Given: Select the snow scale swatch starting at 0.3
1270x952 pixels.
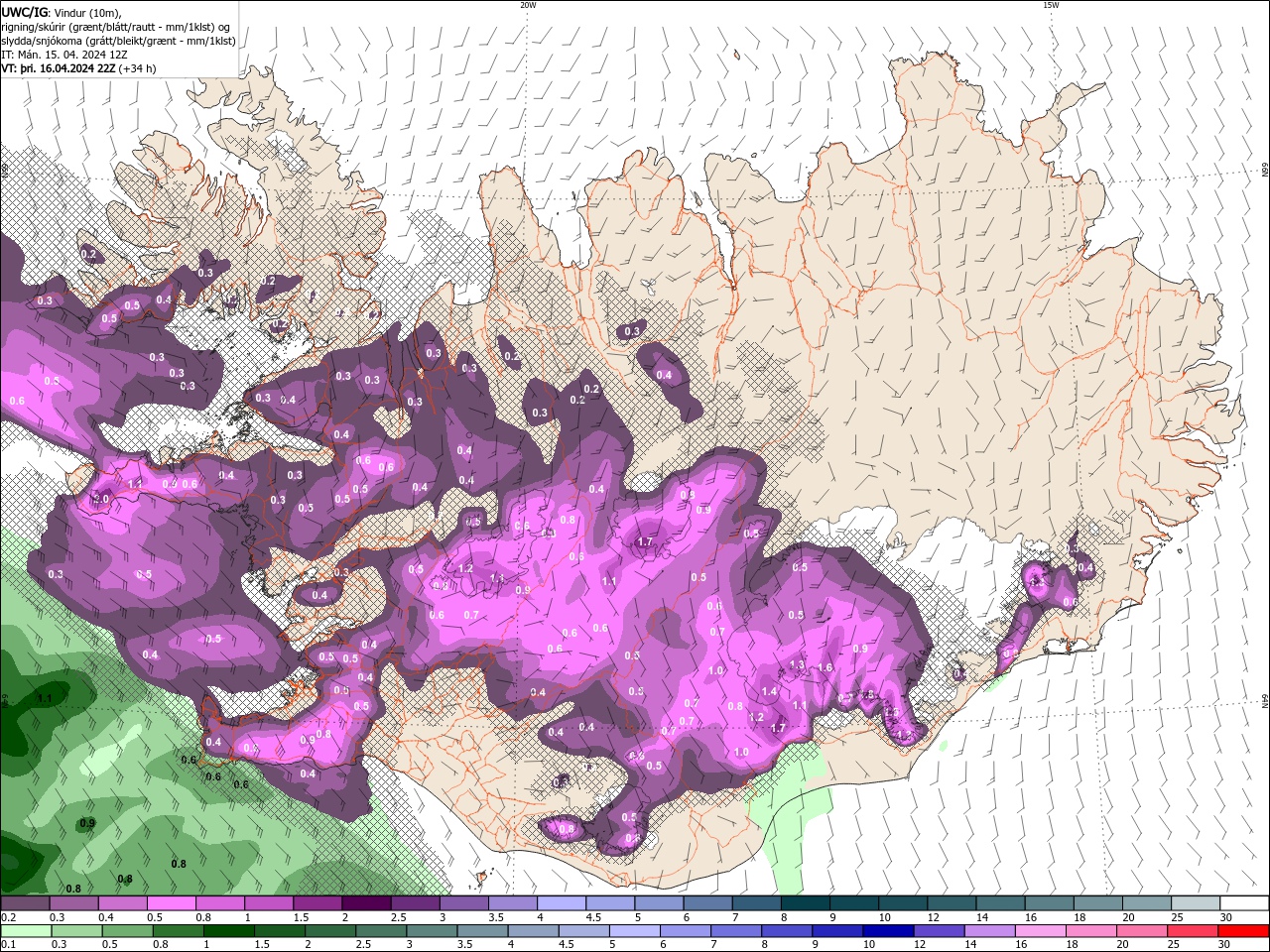Looking at the screenshot, I should pos(74,903).
